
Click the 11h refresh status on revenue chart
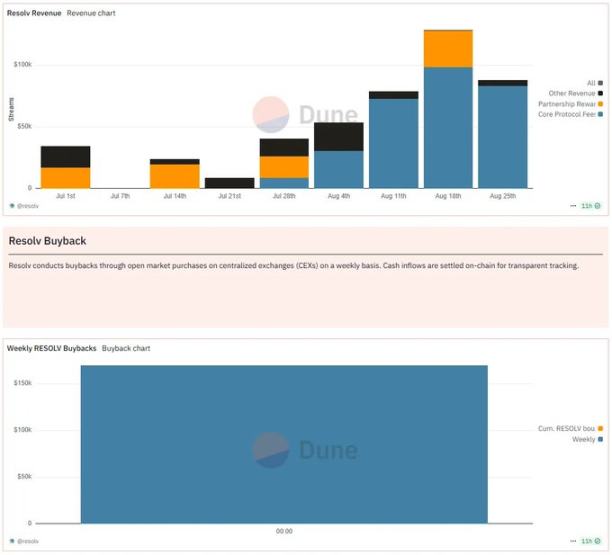click(x=591, y=205)
